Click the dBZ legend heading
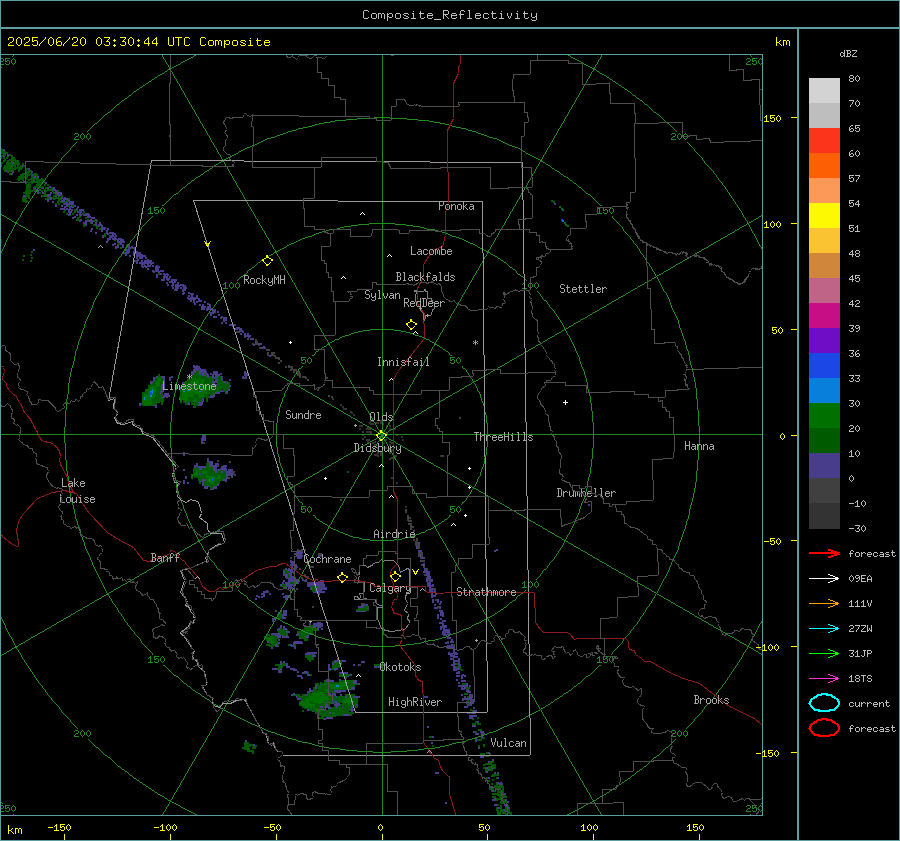Viewport: 900px width, 841px height. 848,53
